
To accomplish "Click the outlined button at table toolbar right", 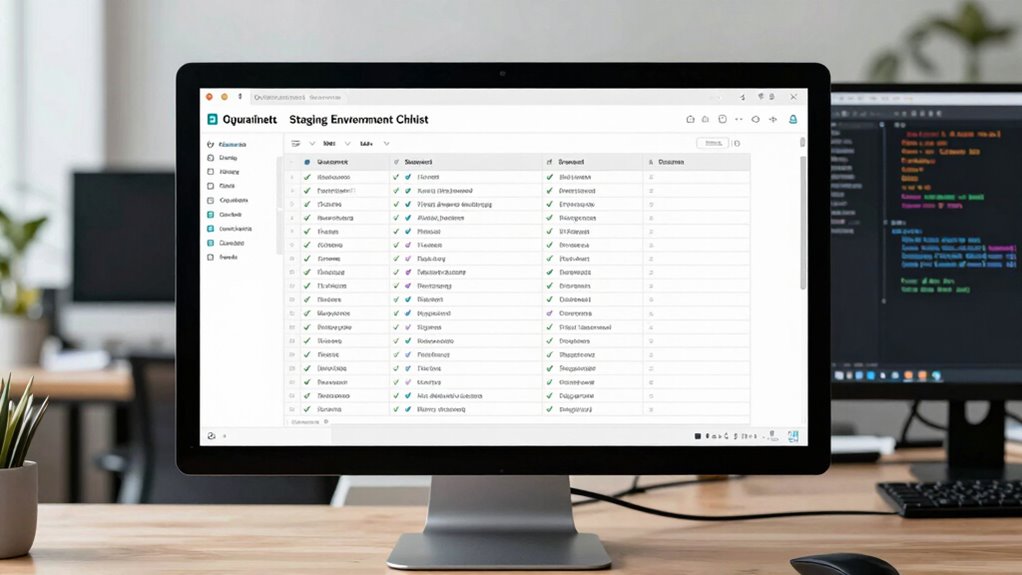I will pos(712,143).
